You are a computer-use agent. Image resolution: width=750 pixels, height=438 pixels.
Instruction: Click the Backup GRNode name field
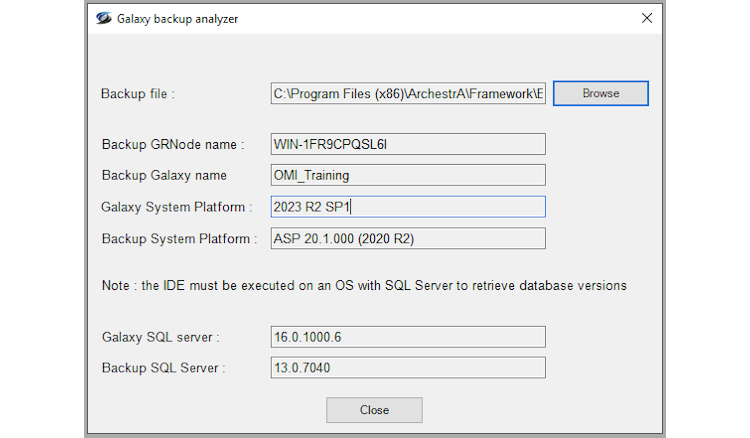coord(408,144)
